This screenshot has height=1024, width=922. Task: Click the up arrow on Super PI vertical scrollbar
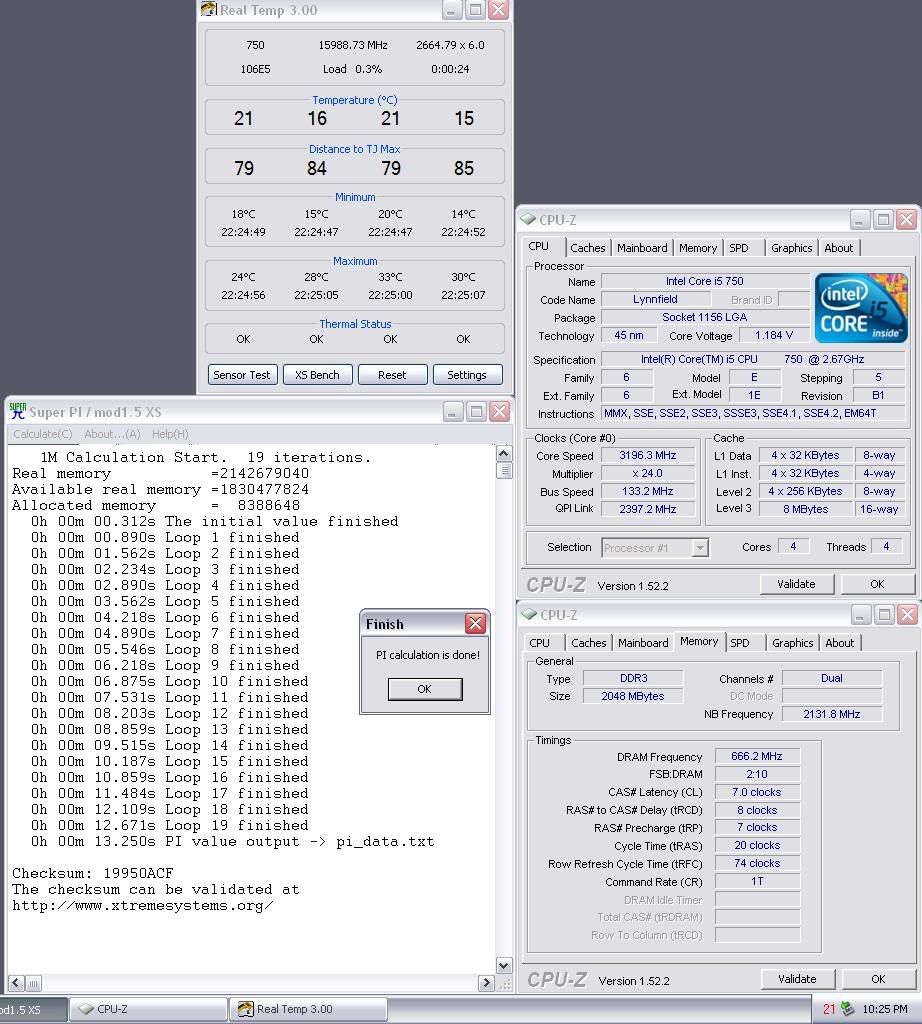[x=503, y=453]
